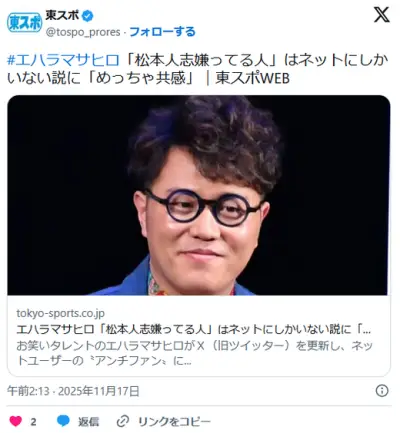
Task: Click the 東スポ profile avatar logo
Action: pos(25,23)
